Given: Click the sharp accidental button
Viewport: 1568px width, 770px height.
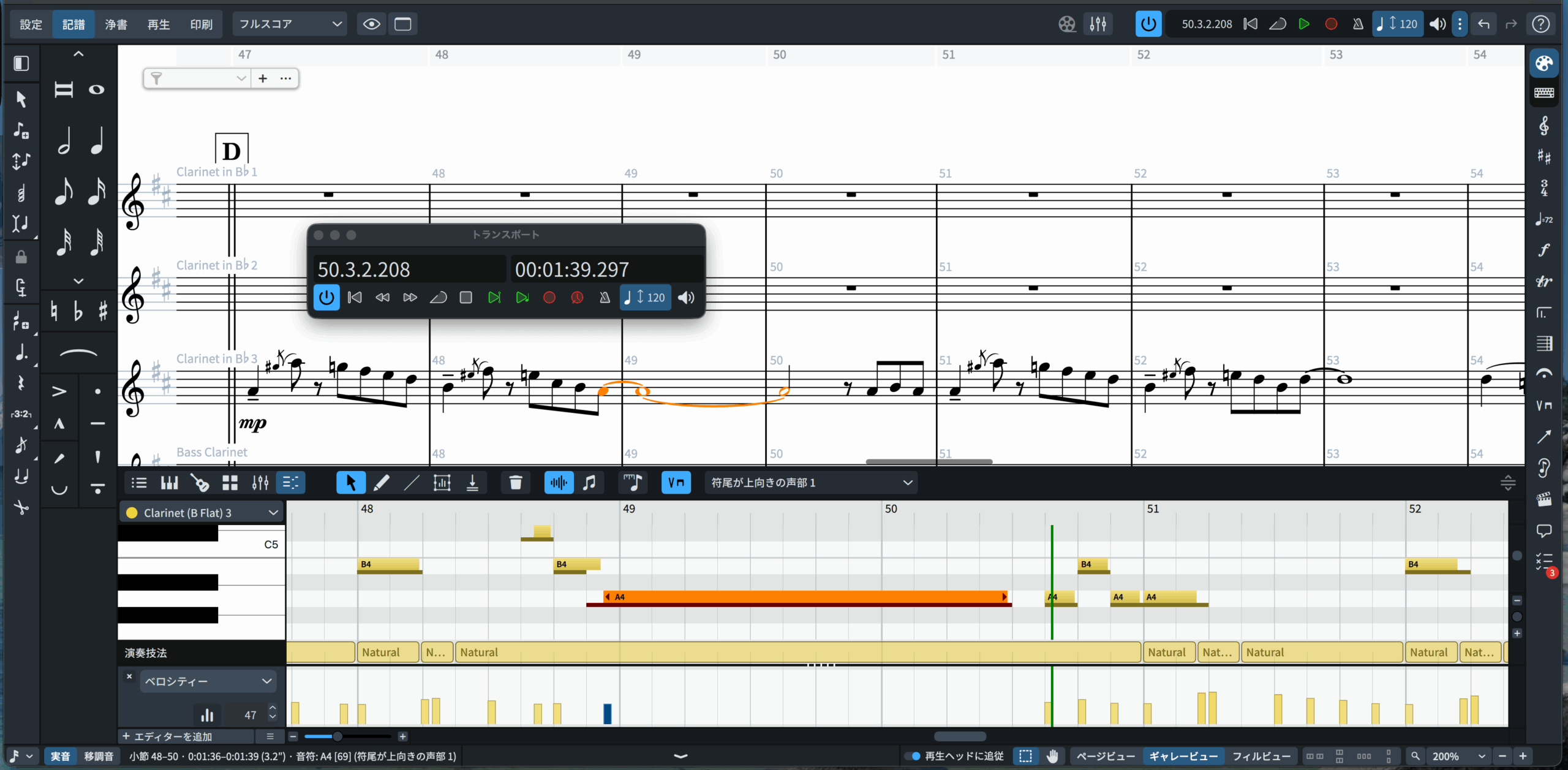Looking at the screenshot, I should pyautogui.click(x=103, y=311).
